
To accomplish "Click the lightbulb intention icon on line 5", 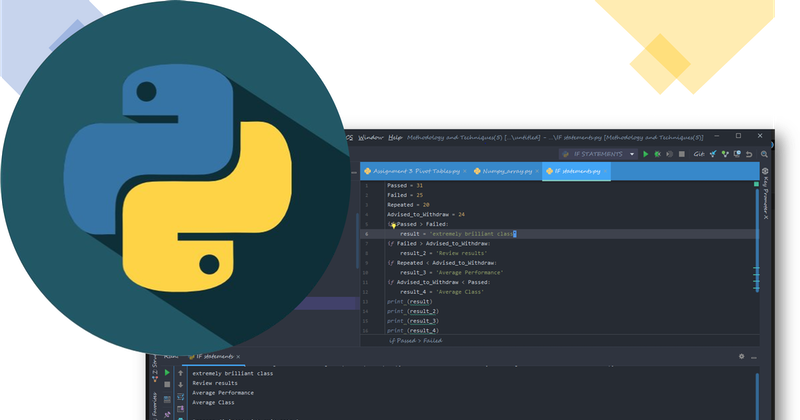I will [393, 225].
